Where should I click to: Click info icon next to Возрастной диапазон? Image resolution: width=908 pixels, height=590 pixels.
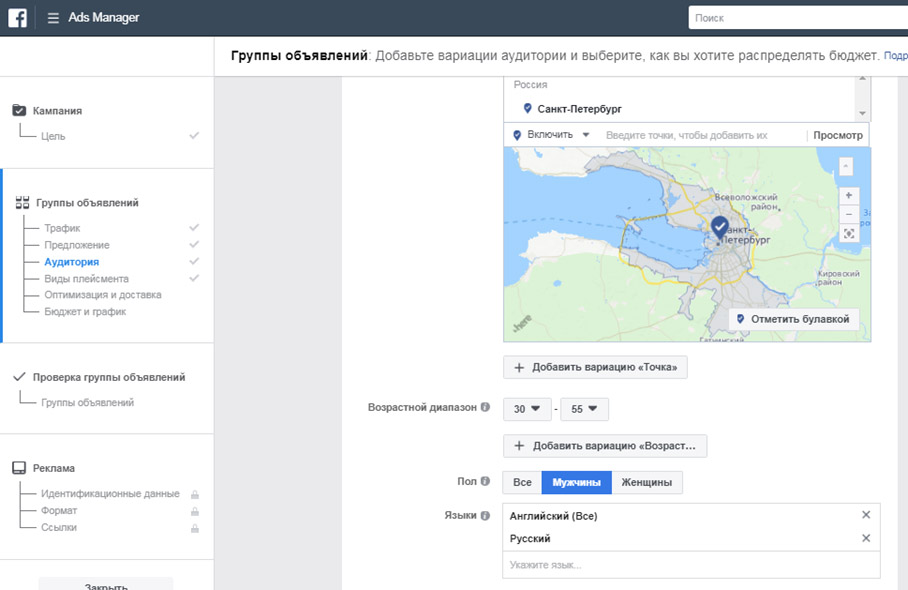[485, 407]
